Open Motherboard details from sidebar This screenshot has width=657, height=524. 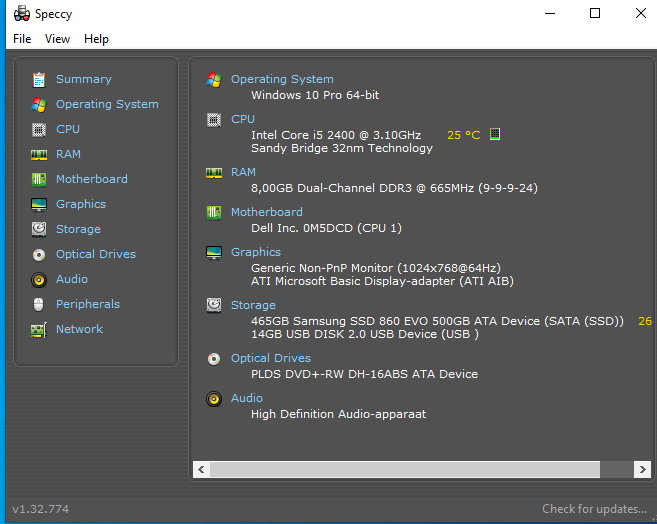[x=92, y=179]
